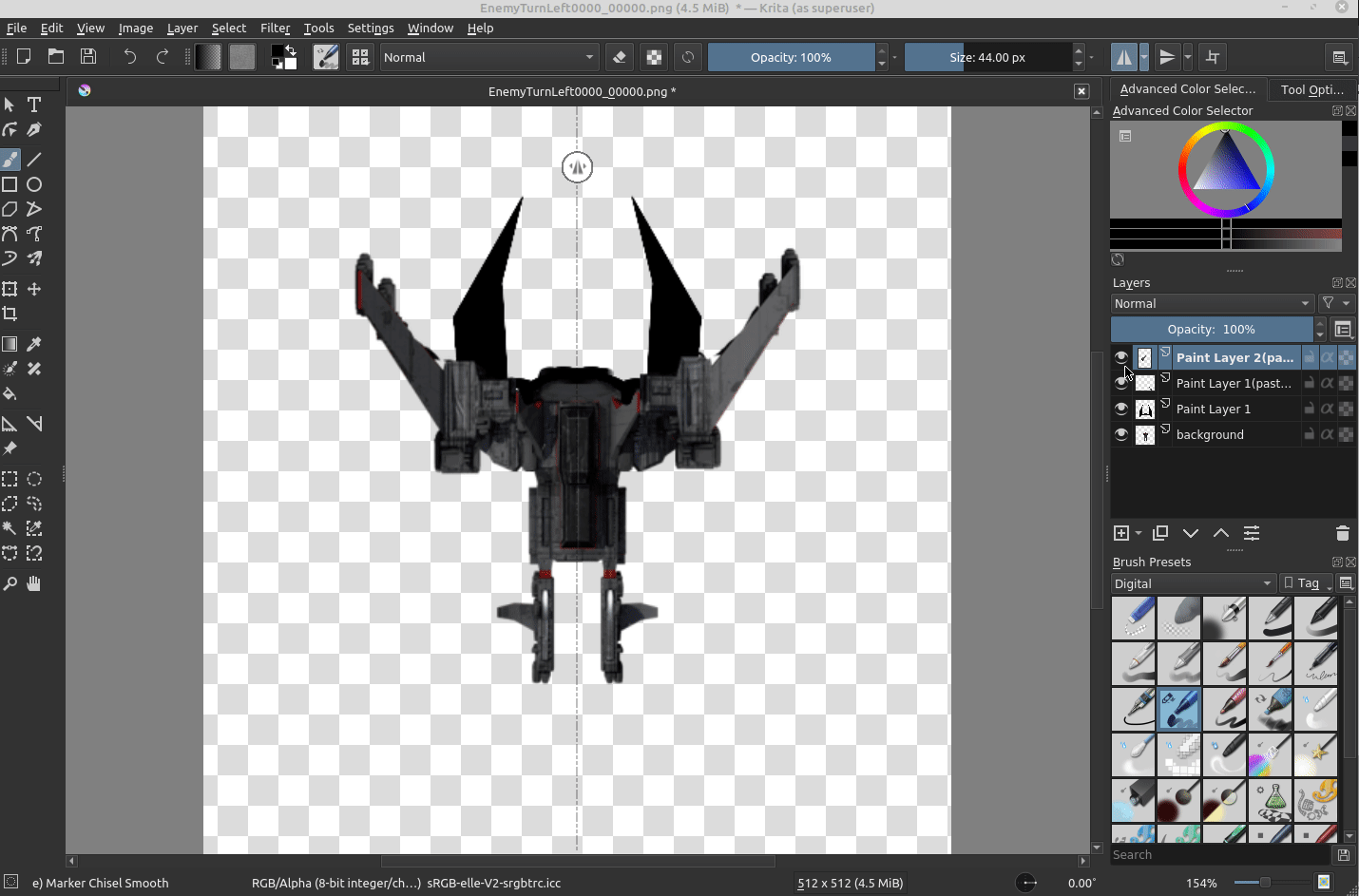
Task: Lock the background layer
Action: [1310, 434]
